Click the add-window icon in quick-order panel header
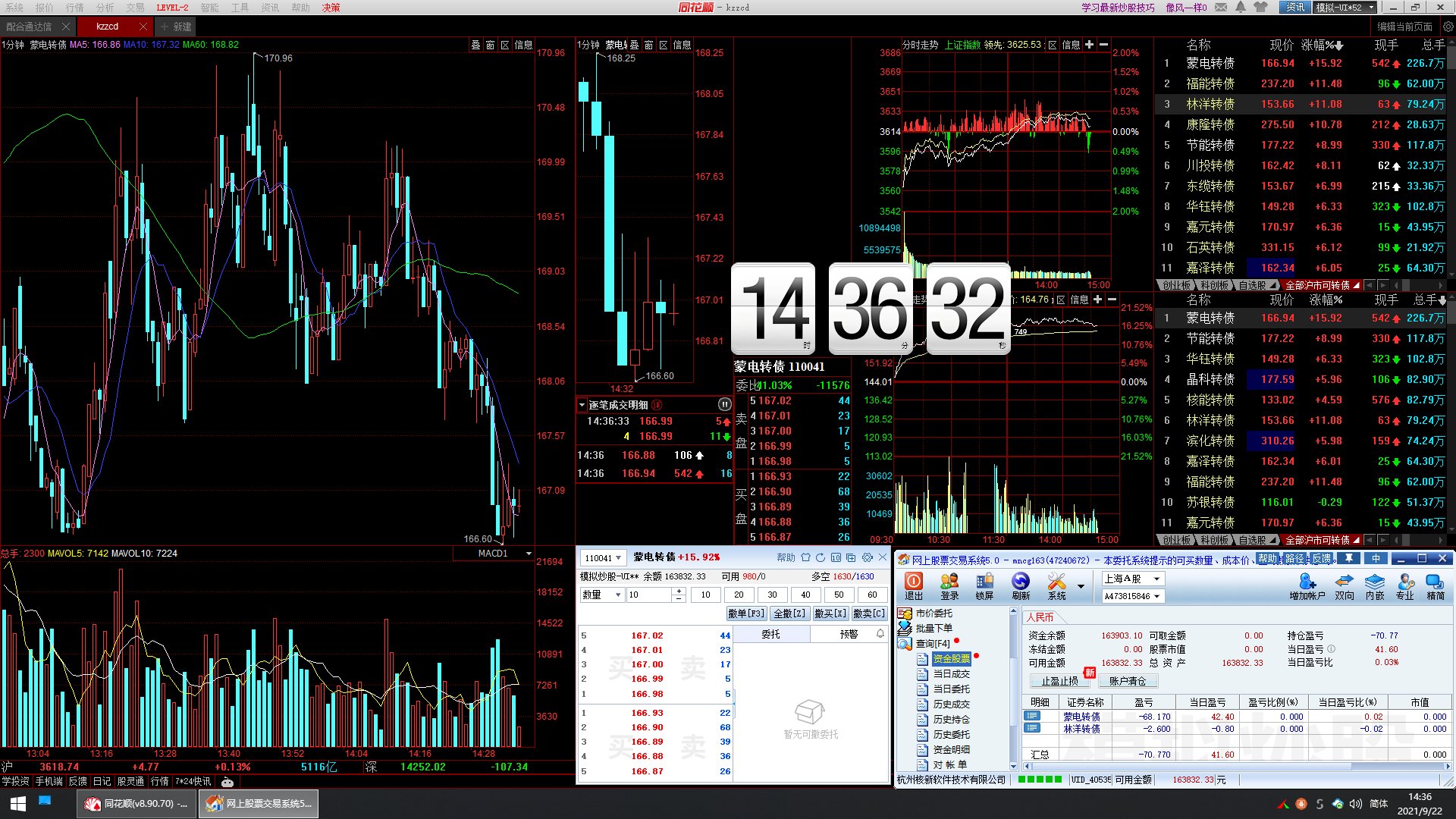This screenshot has height=819, width=1456. coord(851,557)
